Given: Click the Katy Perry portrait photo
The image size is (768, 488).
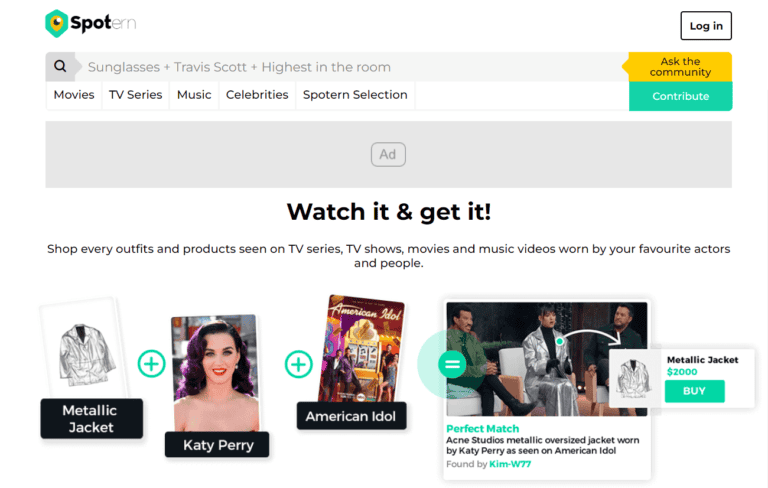Looking at the screenshot, I should click(x=216, y=372).
